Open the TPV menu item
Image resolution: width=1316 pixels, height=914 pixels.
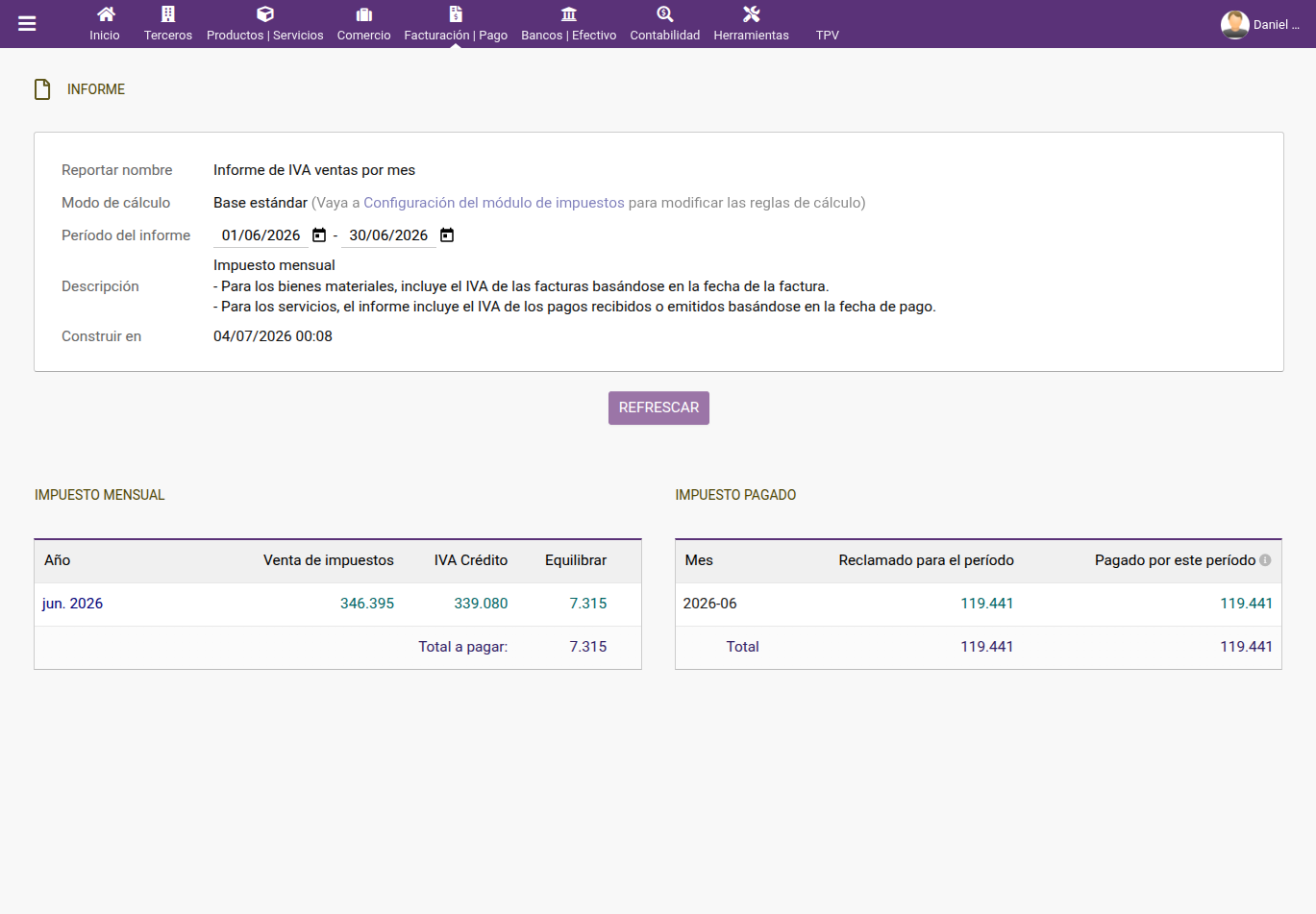[x=828, y=35]
